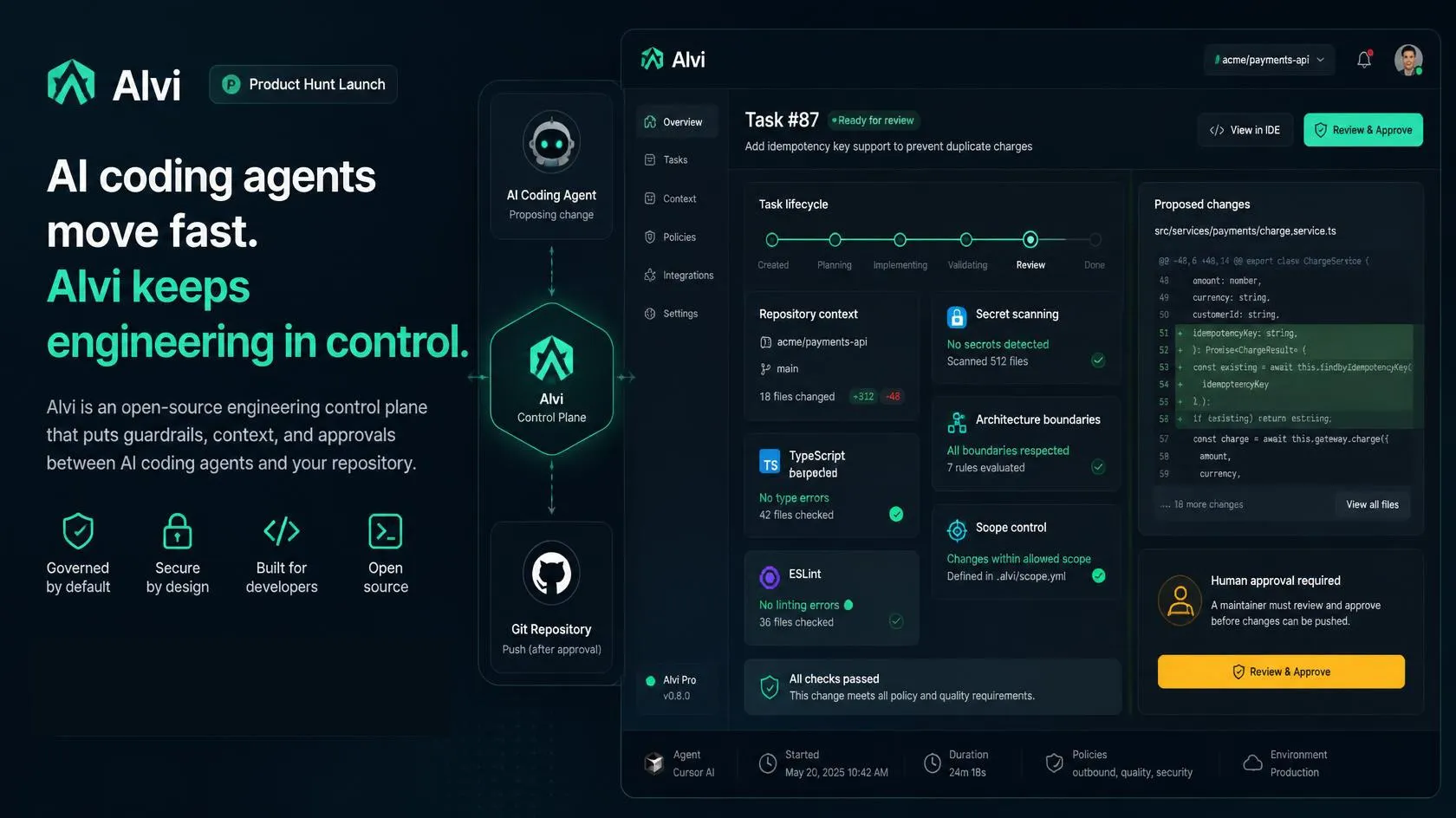Select the Done lifecycle step marker

(1095, 240)
